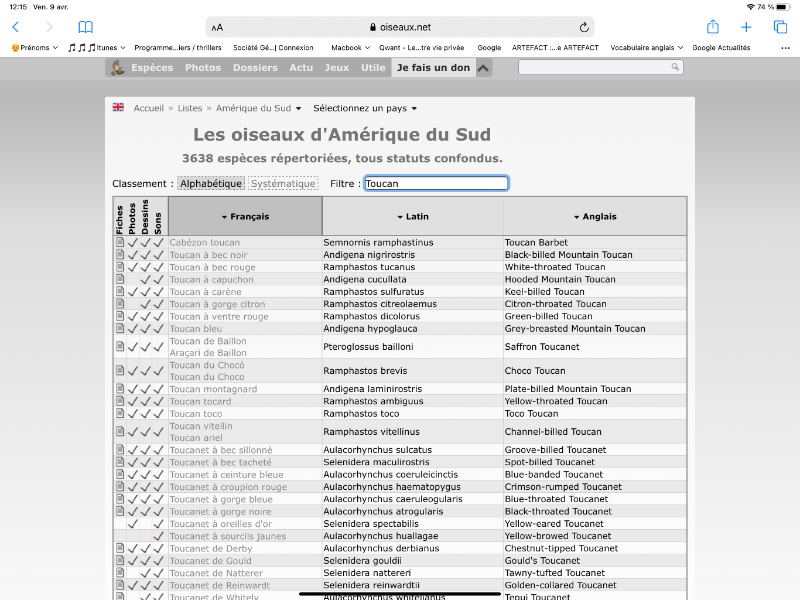Switch language with the British flag icon
This screenshot has height=600, width=800.
point(118,107)
